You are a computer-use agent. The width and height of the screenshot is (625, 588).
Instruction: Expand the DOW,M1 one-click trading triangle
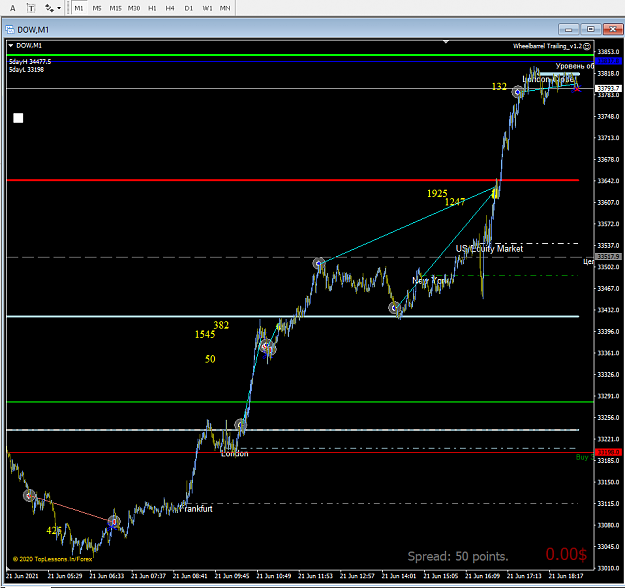[11, 45]
